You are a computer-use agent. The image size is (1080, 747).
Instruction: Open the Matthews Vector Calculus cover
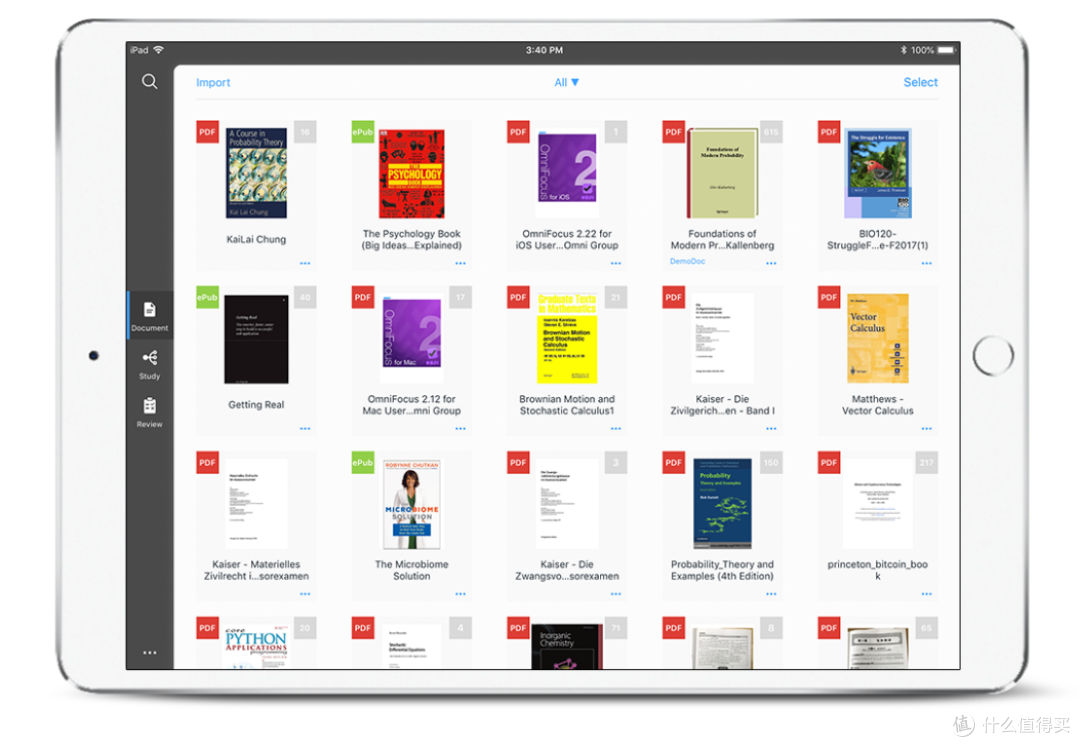[878, 338]
